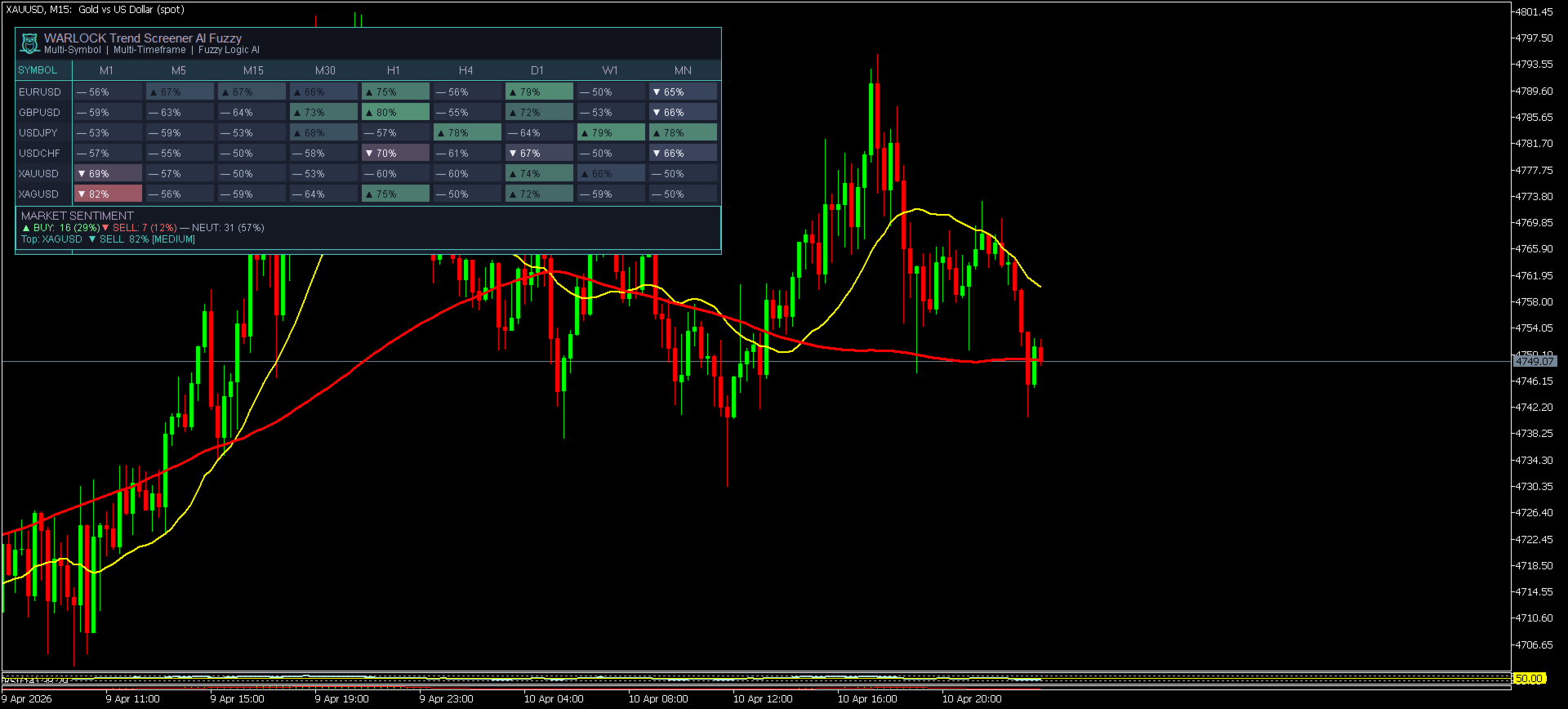
Task: Click USDJPY H4 buy cell showing 78%
Action: click(467, 132)
